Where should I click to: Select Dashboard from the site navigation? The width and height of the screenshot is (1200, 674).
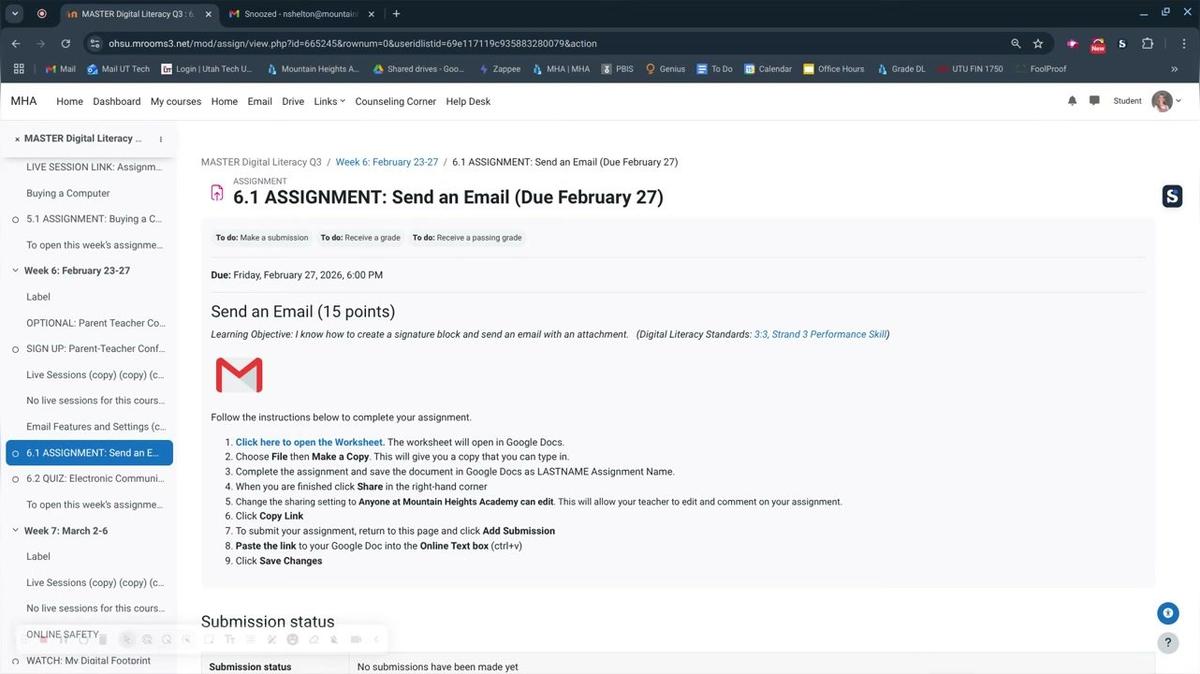point(116,101)
